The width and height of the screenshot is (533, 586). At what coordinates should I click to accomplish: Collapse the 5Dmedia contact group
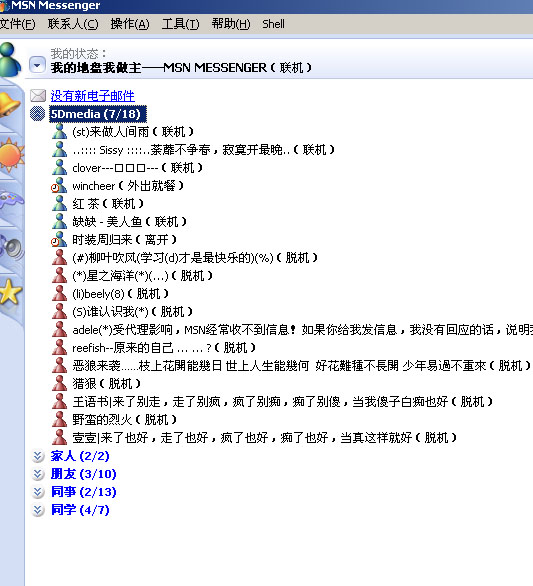click(37, 114)
